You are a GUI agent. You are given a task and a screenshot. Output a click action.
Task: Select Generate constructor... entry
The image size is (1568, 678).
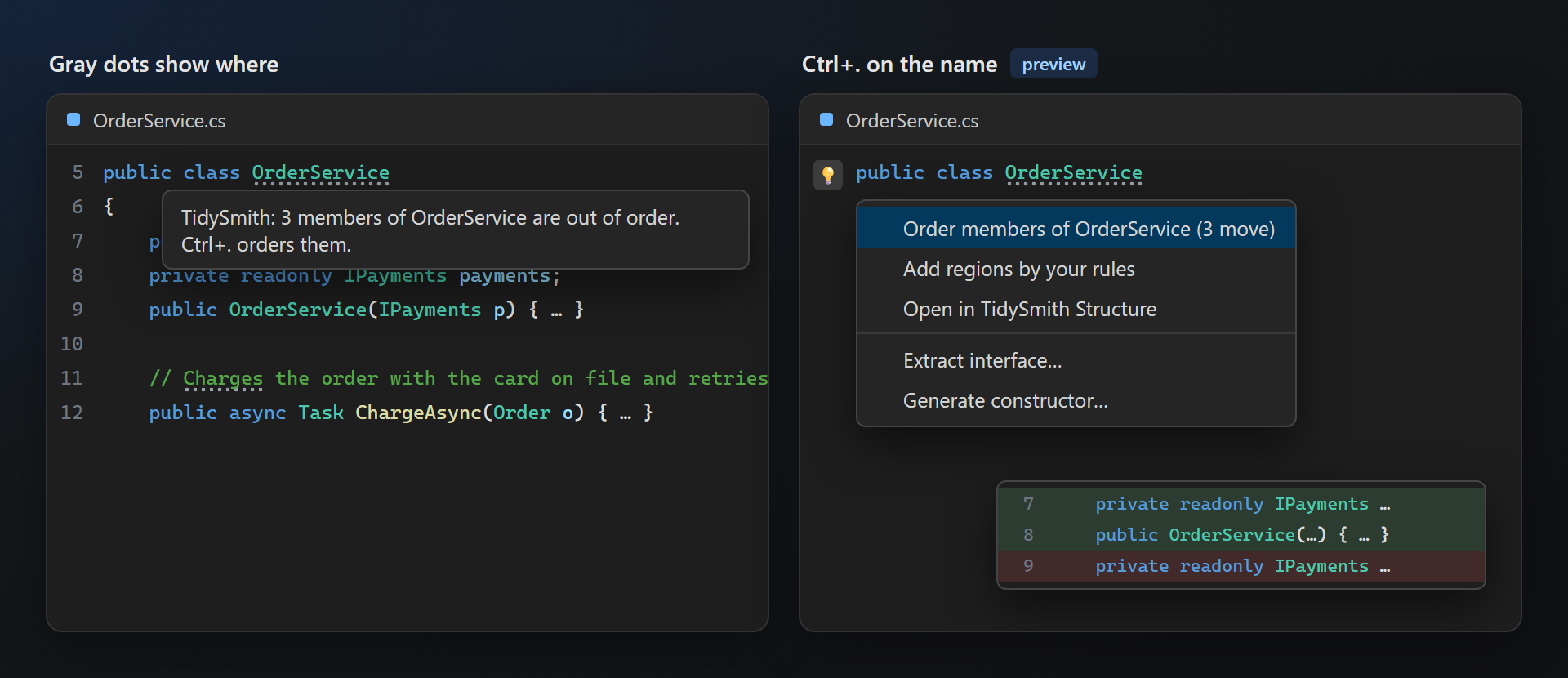(1076, 400)
